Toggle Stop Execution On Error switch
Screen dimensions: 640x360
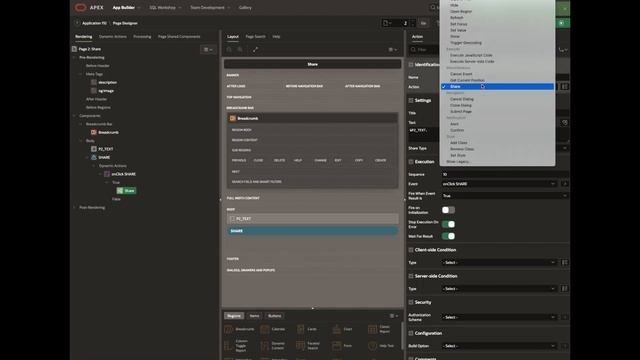coord(448,224)
